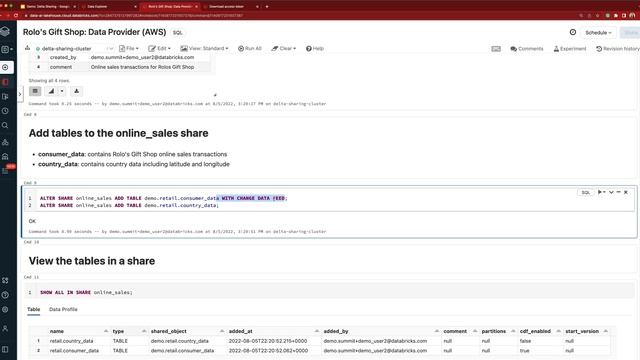This screenshot has height=360, width=640.
Task: Open Partner Connect icon in sidebar
Action: pyautogui.click(x=5, y=280)
